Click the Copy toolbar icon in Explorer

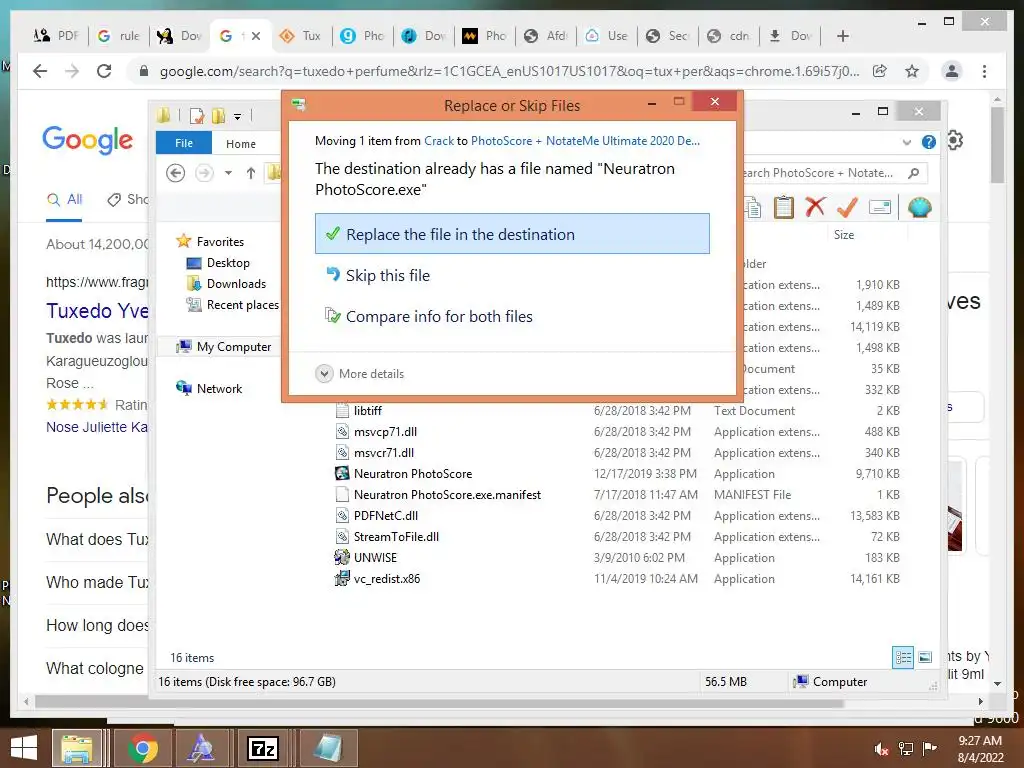[x=753, y=208]
